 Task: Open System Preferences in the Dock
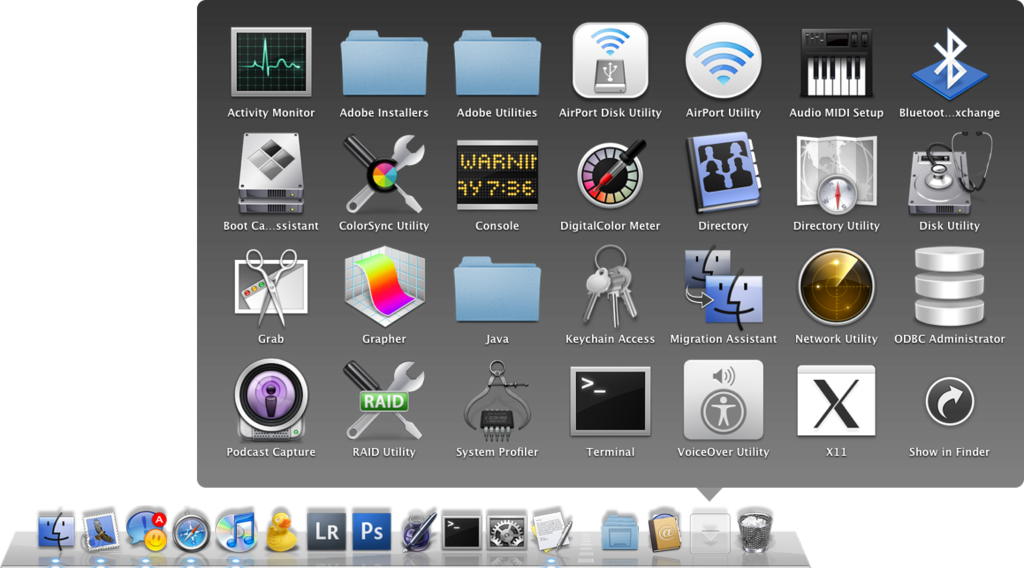coord(507,532)
